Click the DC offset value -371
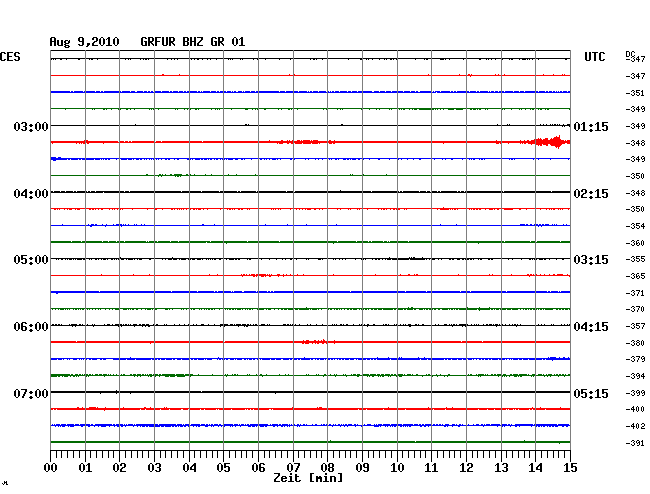The height and width of the screenshot is (494, 650). click(x=635, y=293)
